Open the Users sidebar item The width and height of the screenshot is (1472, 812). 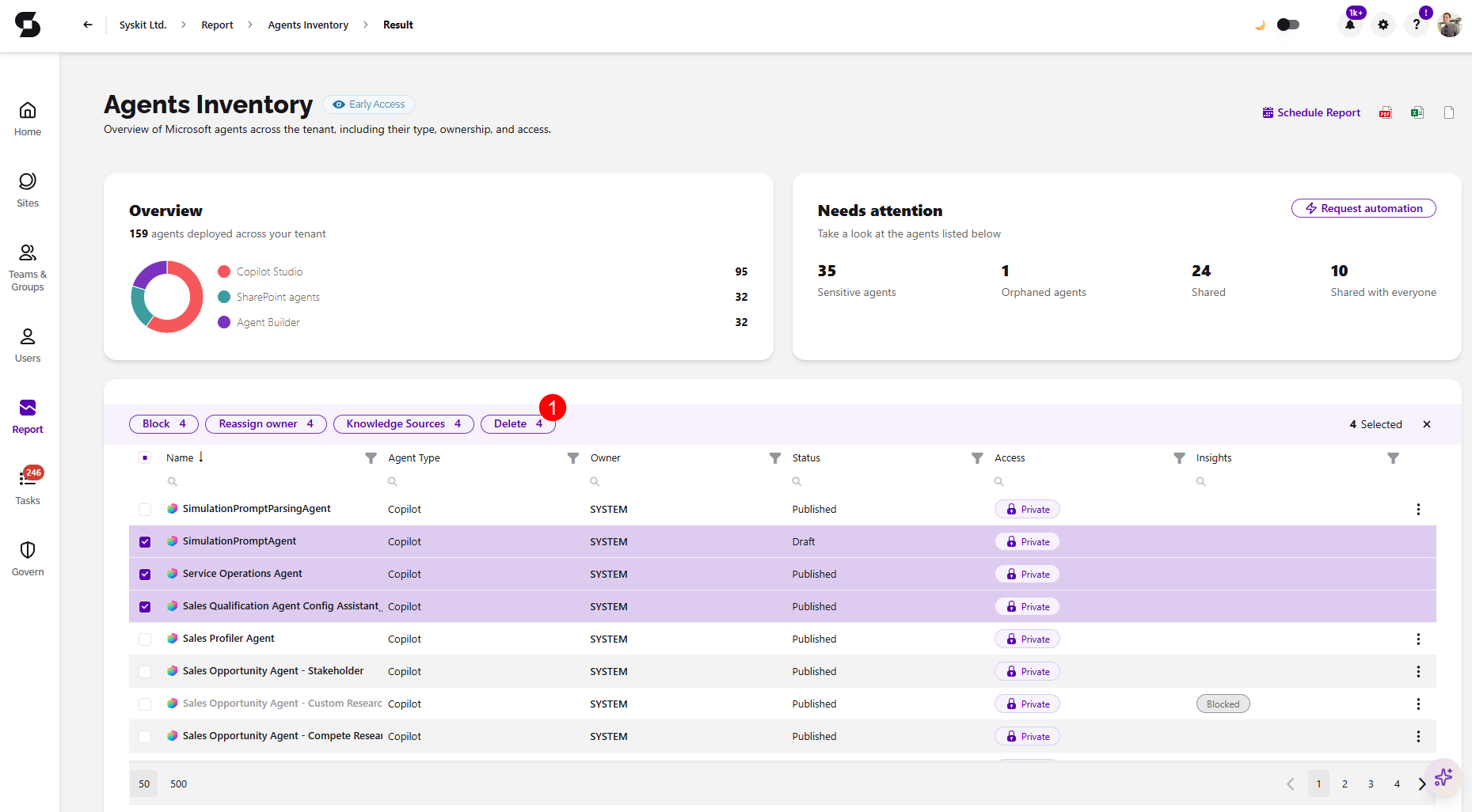pyautogui.click(x=28, y=346)
